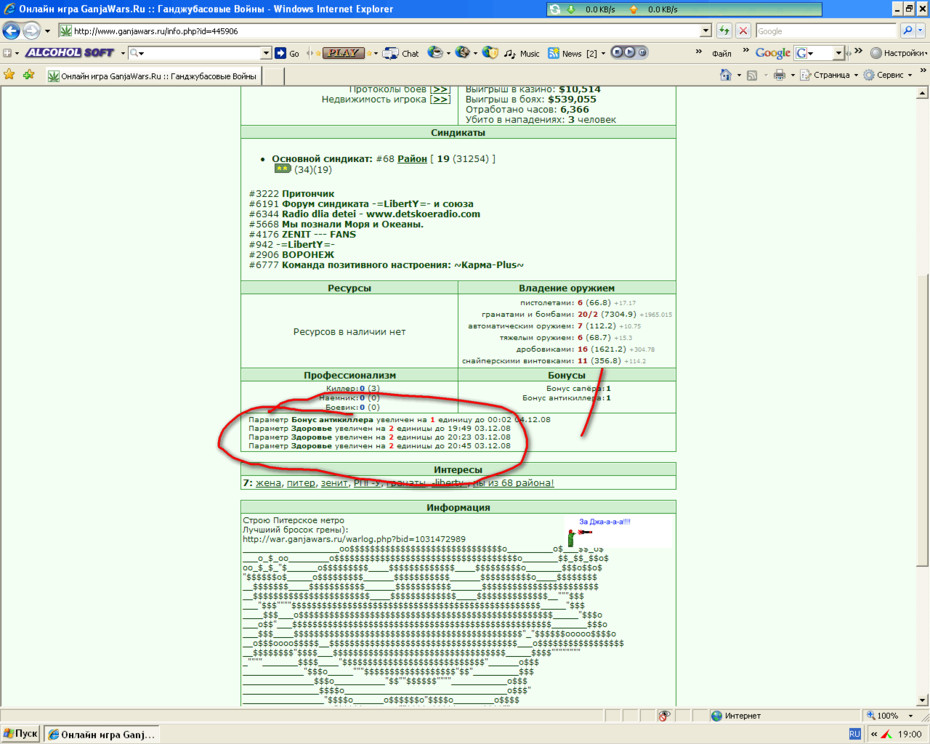The height and width of the screenshot is (744, 930).
Task: Click the Refresh page icon
Action: [724, 30]
